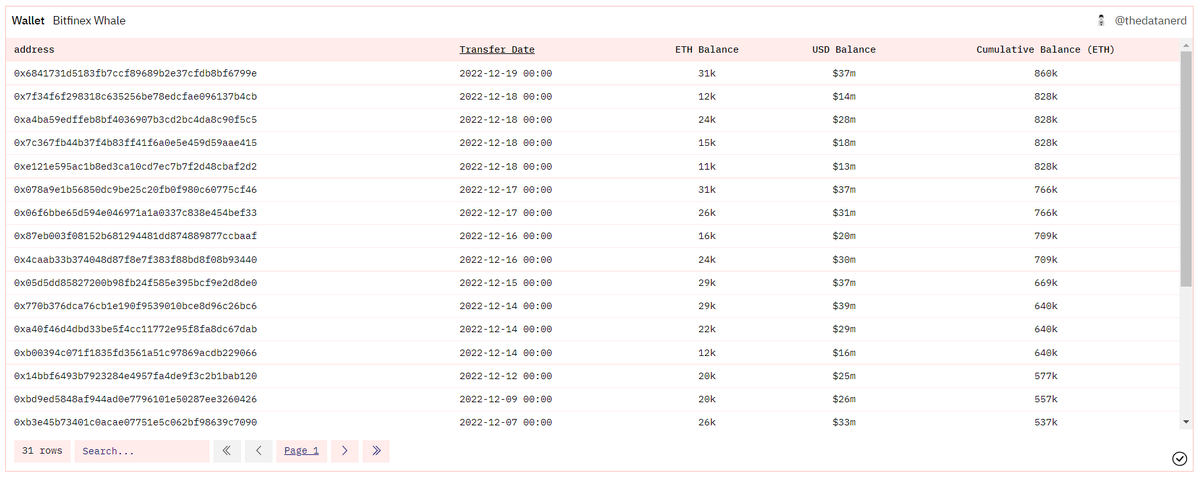The image size is (1200, 480).
Task: Select address 0x4caab33b374048d87f8e7f383f88bd8f08b93440
Action: (135, 259)
